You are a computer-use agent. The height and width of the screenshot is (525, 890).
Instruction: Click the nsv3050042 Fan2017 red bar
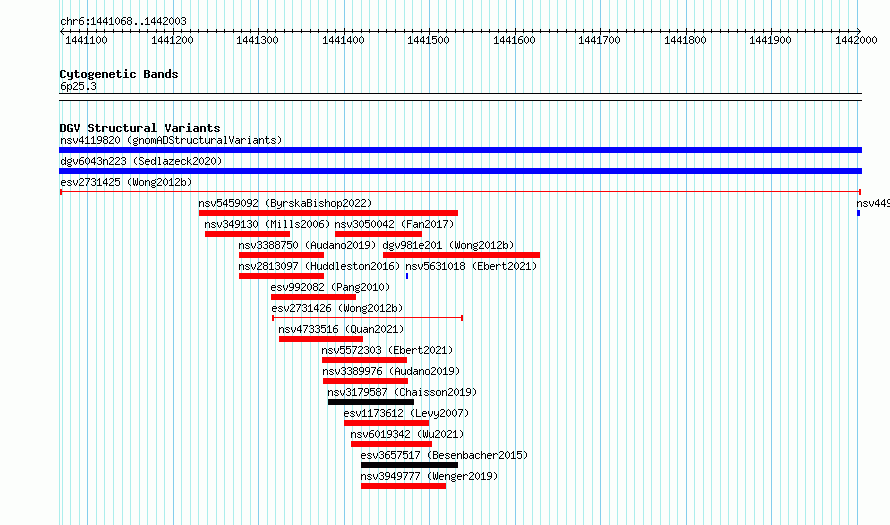click(378, 234)
